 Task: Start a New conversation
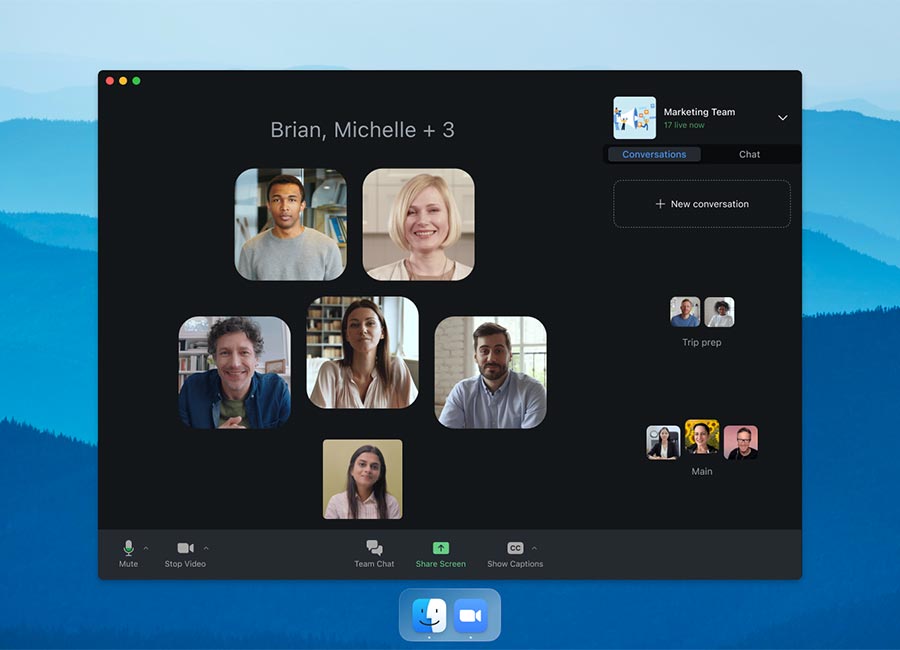[x=701, y=204]
